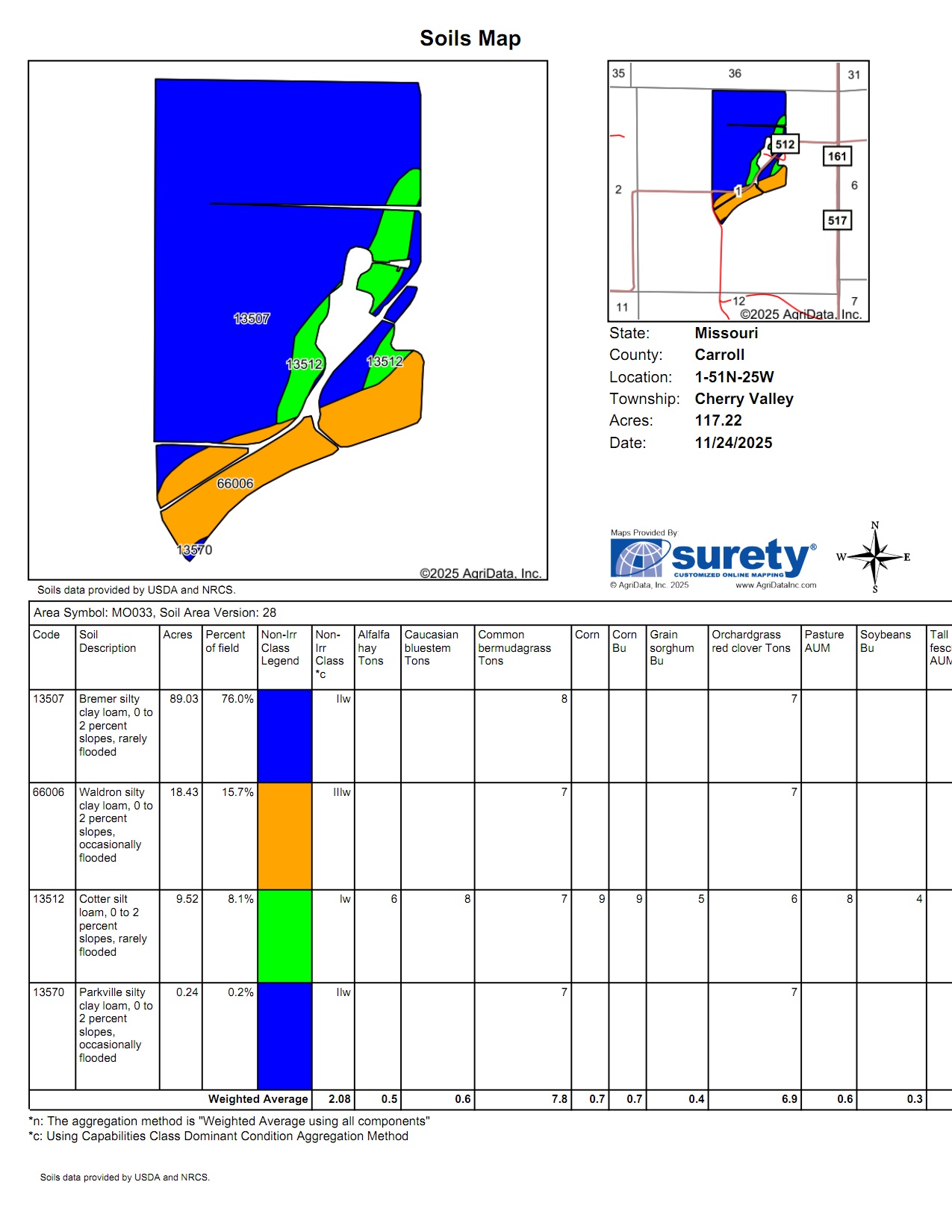The image size is (952, 1232).
Task: Click the compass rose north arrow graphic
Action: [x=874, y=557]
